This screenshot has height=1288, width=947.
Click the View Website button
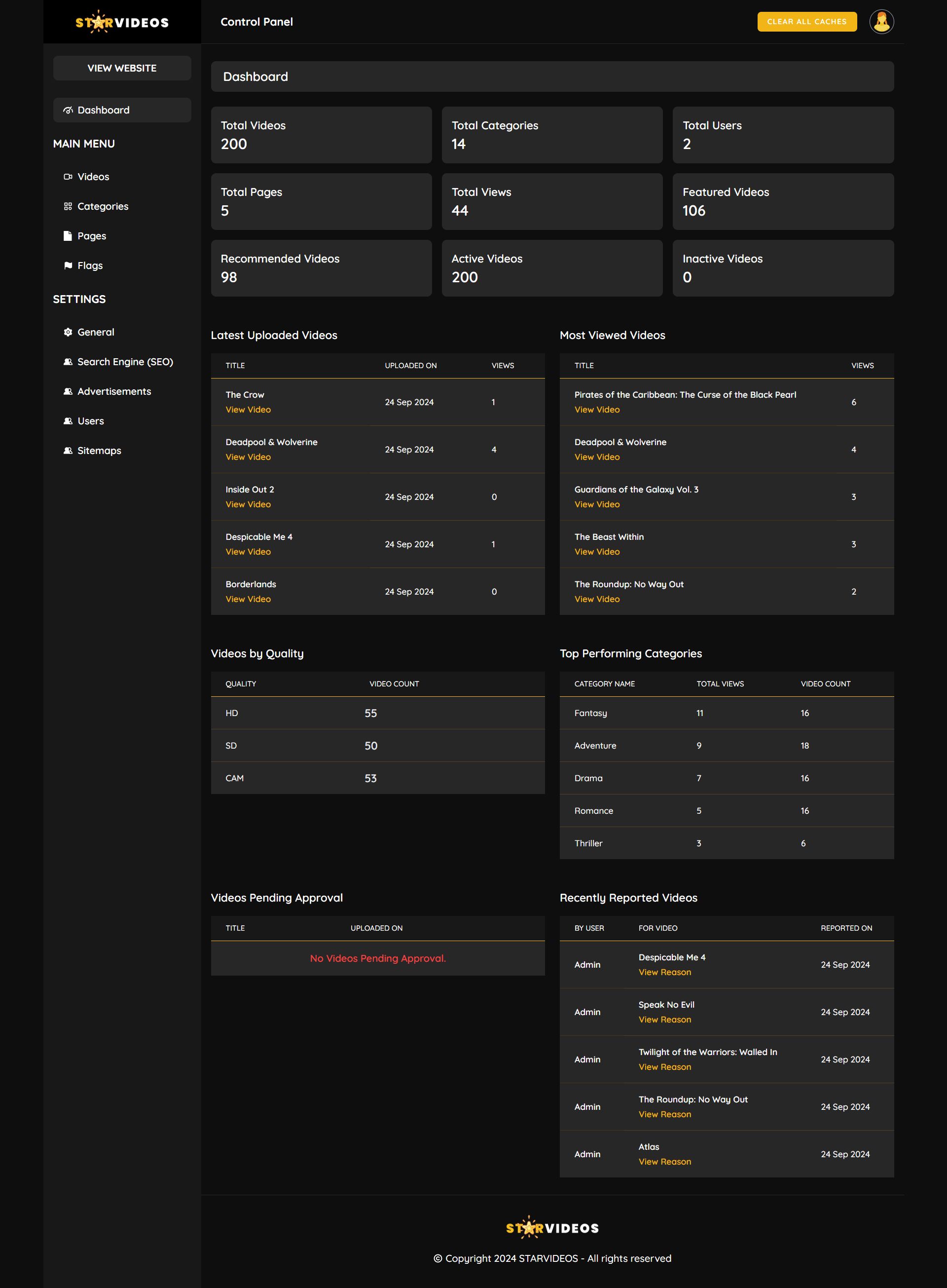click(x=122, y=68)
